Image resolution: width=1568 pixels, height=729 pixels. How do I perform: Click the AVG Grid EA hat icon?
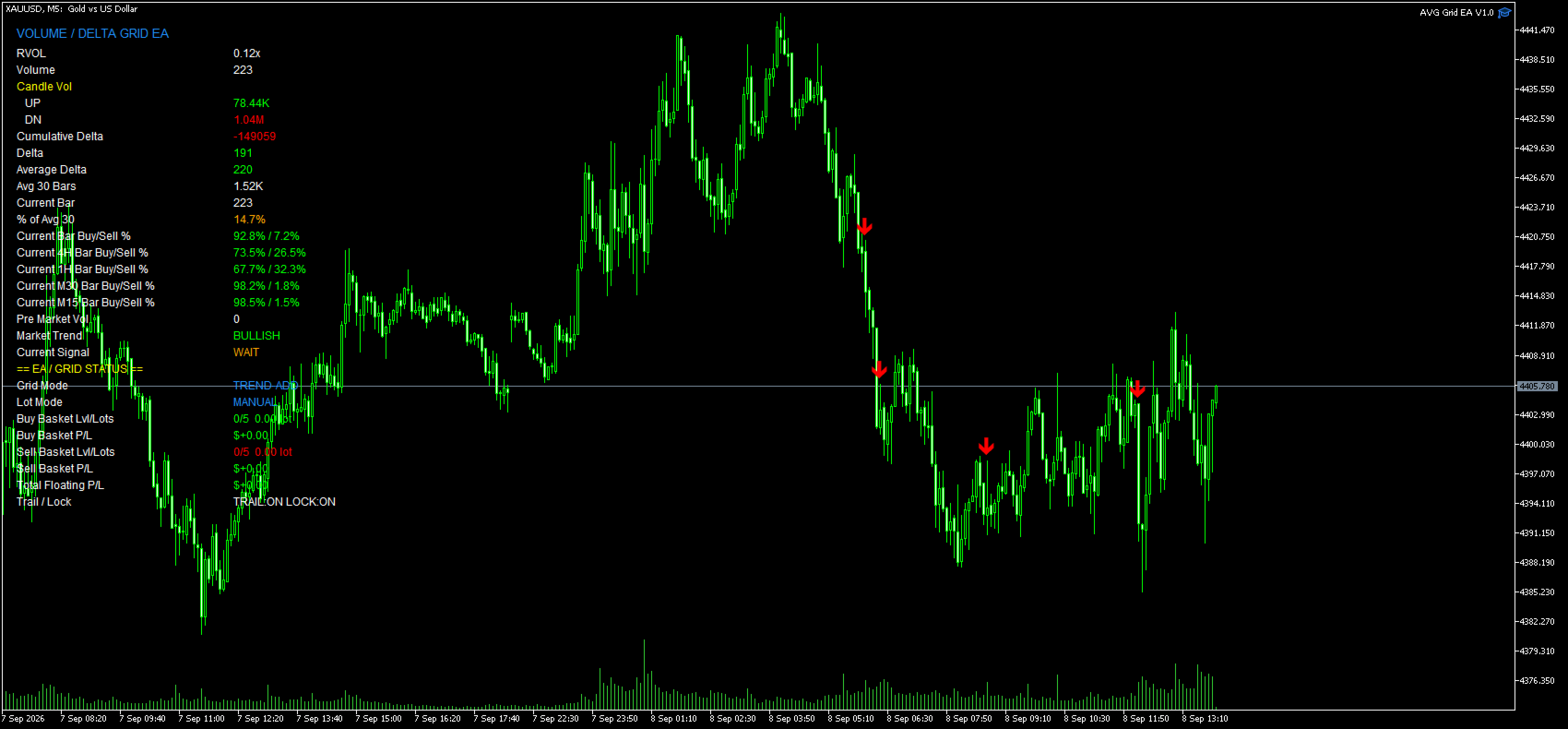(x=1504, y=13)
